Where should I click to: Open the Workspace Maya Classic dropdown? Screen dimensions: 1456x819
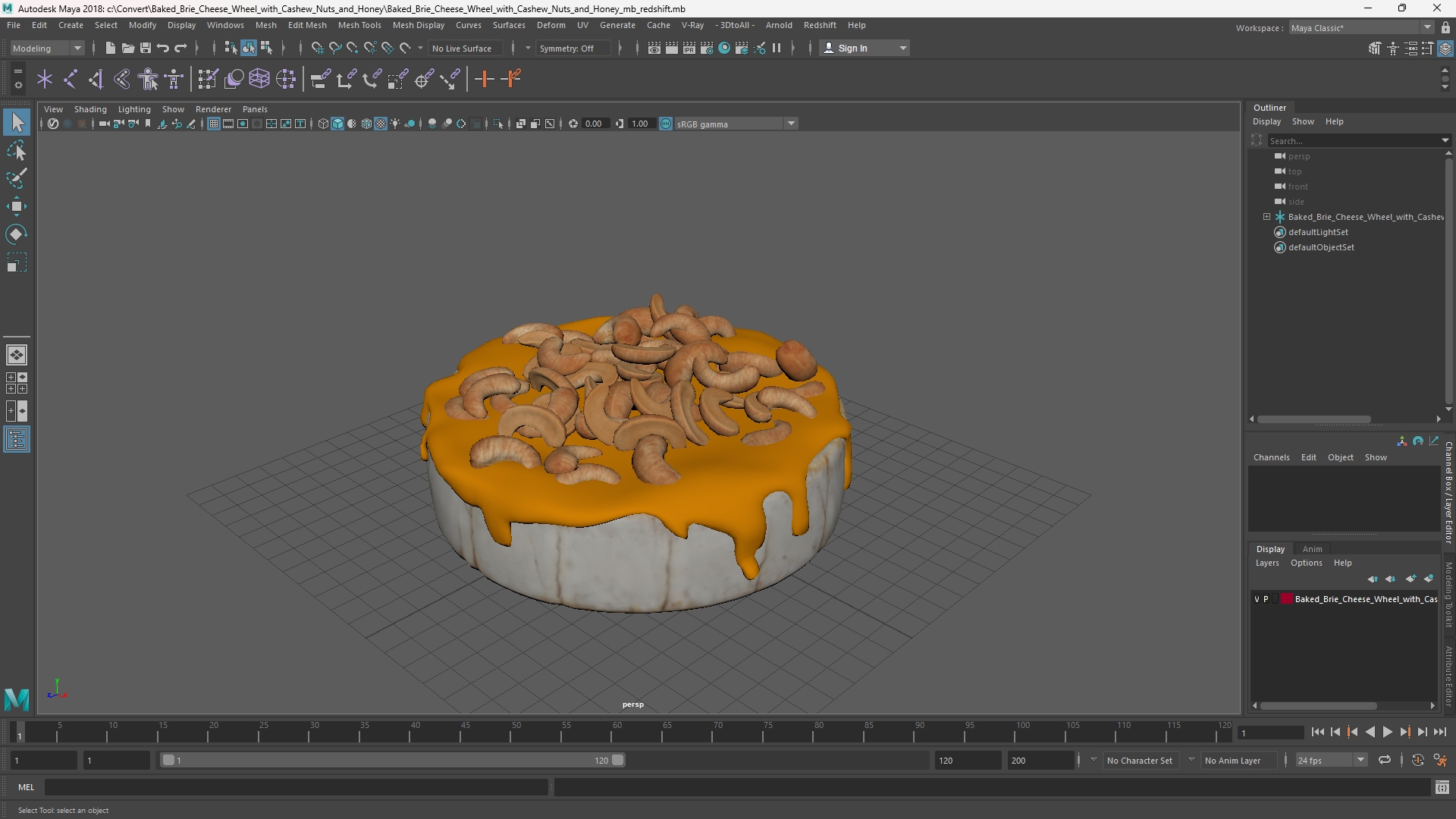tap(1361, 28)
